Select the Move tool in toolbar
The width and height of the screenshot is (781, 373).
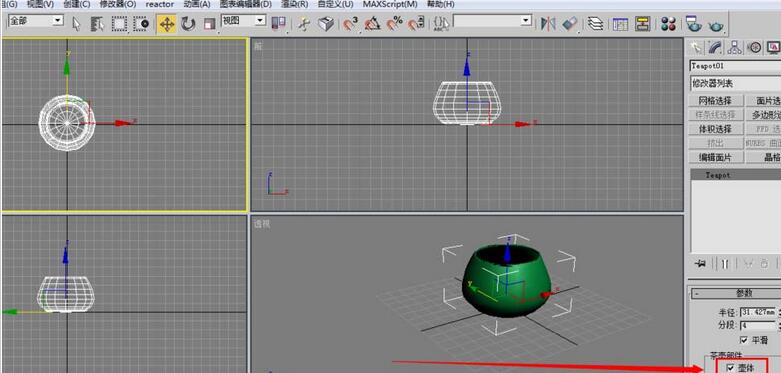pos(166,23)
